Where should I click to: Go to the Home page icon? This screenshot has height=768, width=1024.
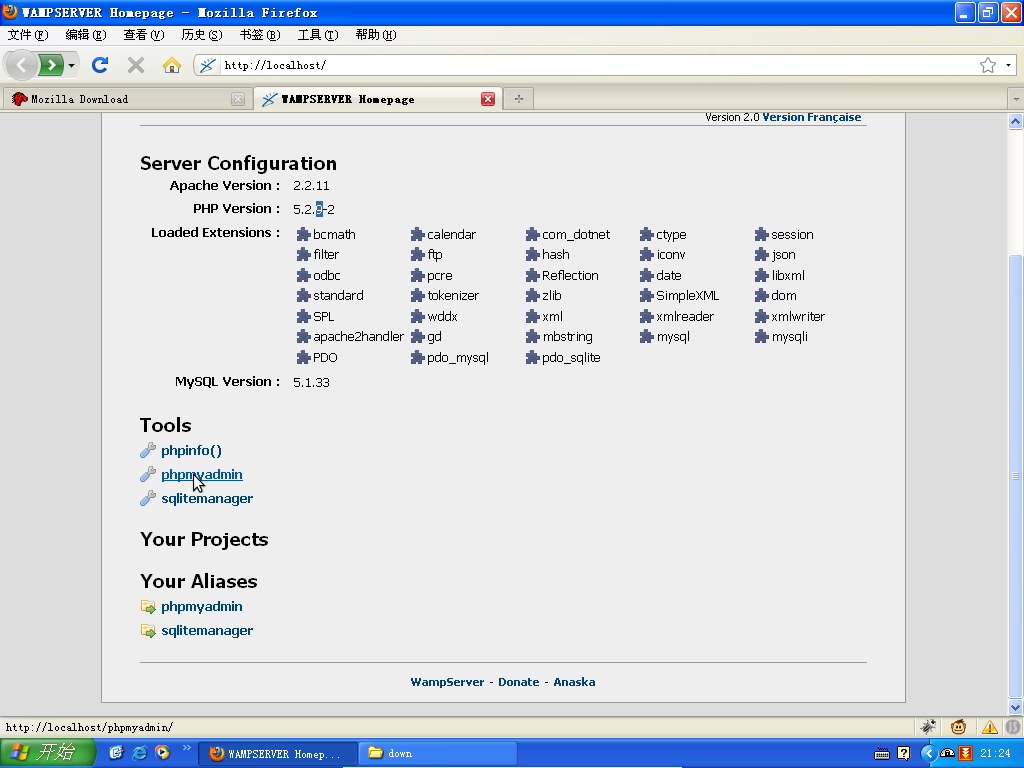pos(172,65)
